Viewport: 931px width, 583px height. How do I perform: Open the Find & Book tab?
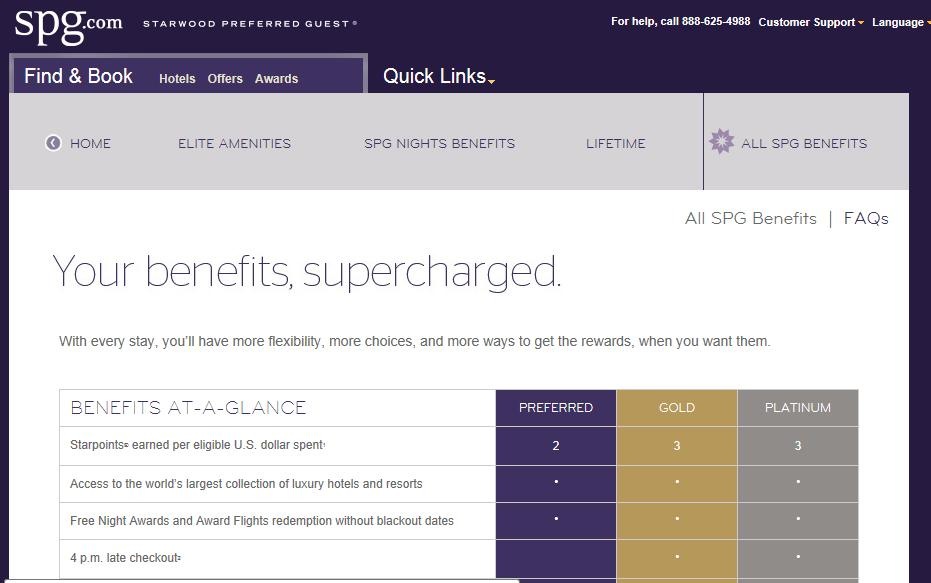click(78, 76)
